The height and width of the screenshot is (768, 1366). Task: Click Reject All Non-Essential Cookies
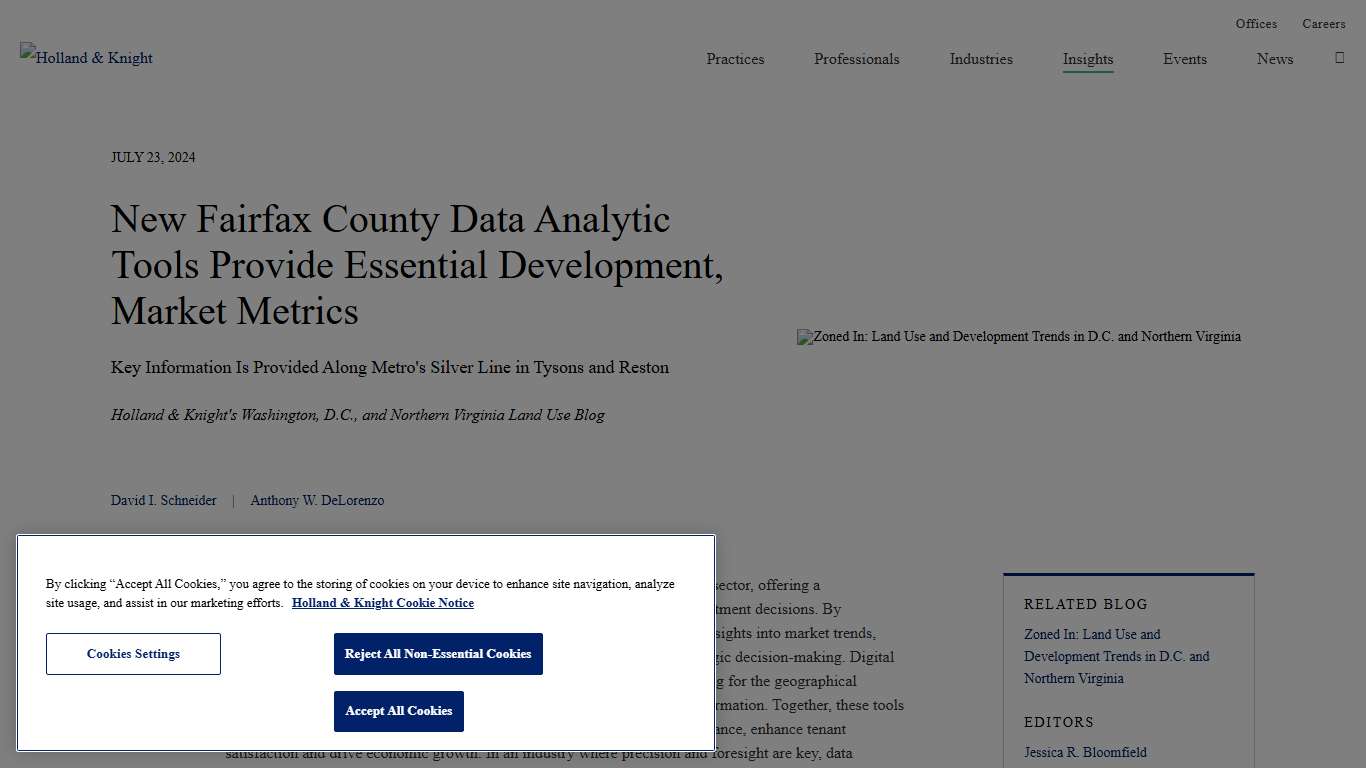tap(438, 653)
